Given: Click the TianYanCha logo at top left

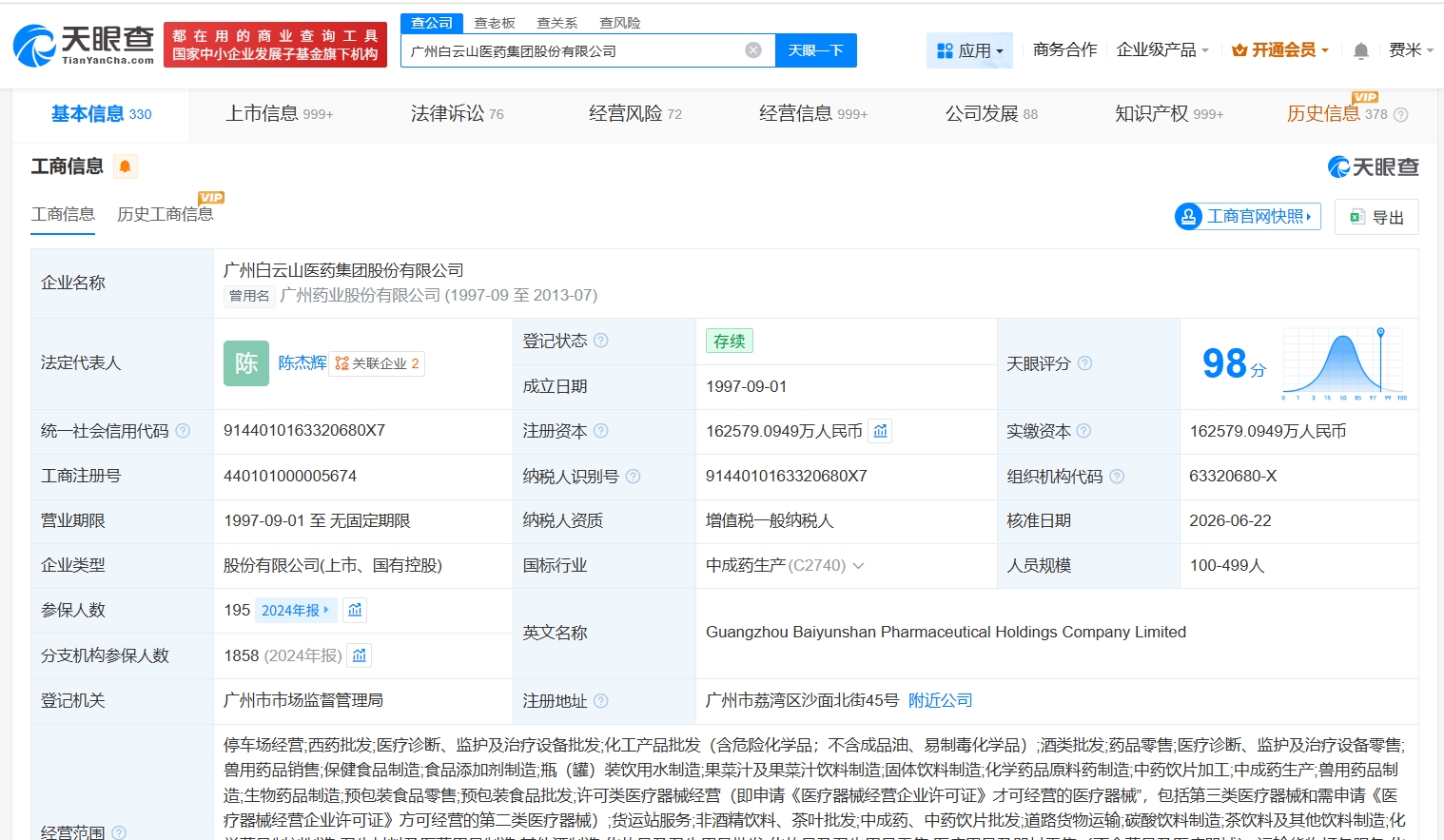Looking at the screenshot, I should [84, 45].
